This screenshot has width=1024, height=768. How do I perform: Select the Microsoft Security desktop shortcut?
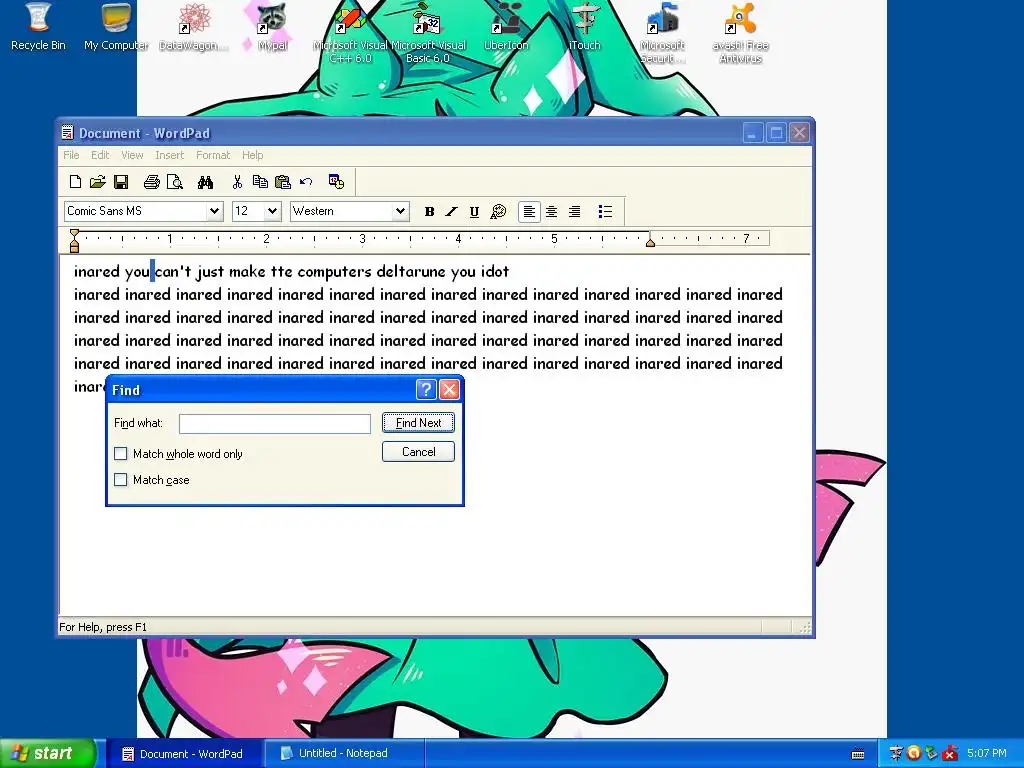[x=662, y=33]
